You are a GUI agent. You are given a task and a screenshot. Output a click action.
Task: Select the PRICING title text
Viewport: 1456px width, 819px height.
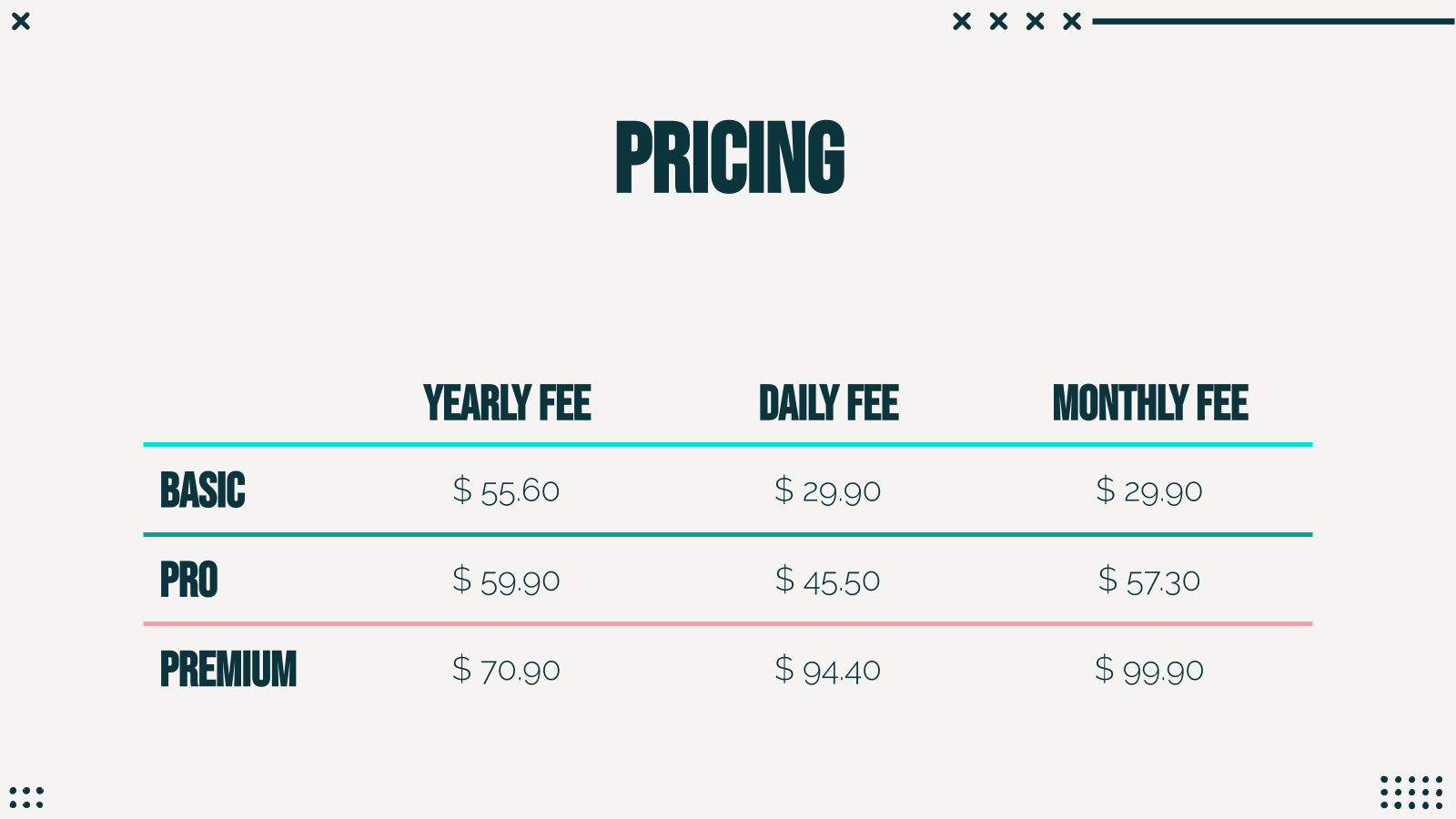coord(730,157)
